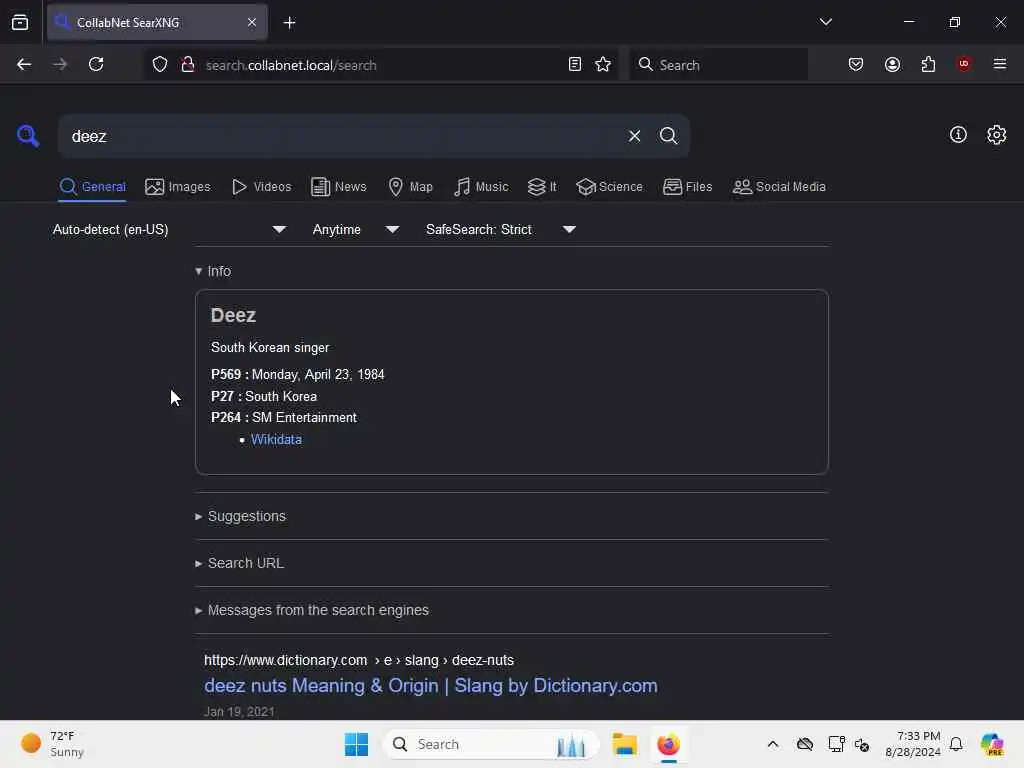Open Firefox application menu
1024x768 pixels.
999,64
